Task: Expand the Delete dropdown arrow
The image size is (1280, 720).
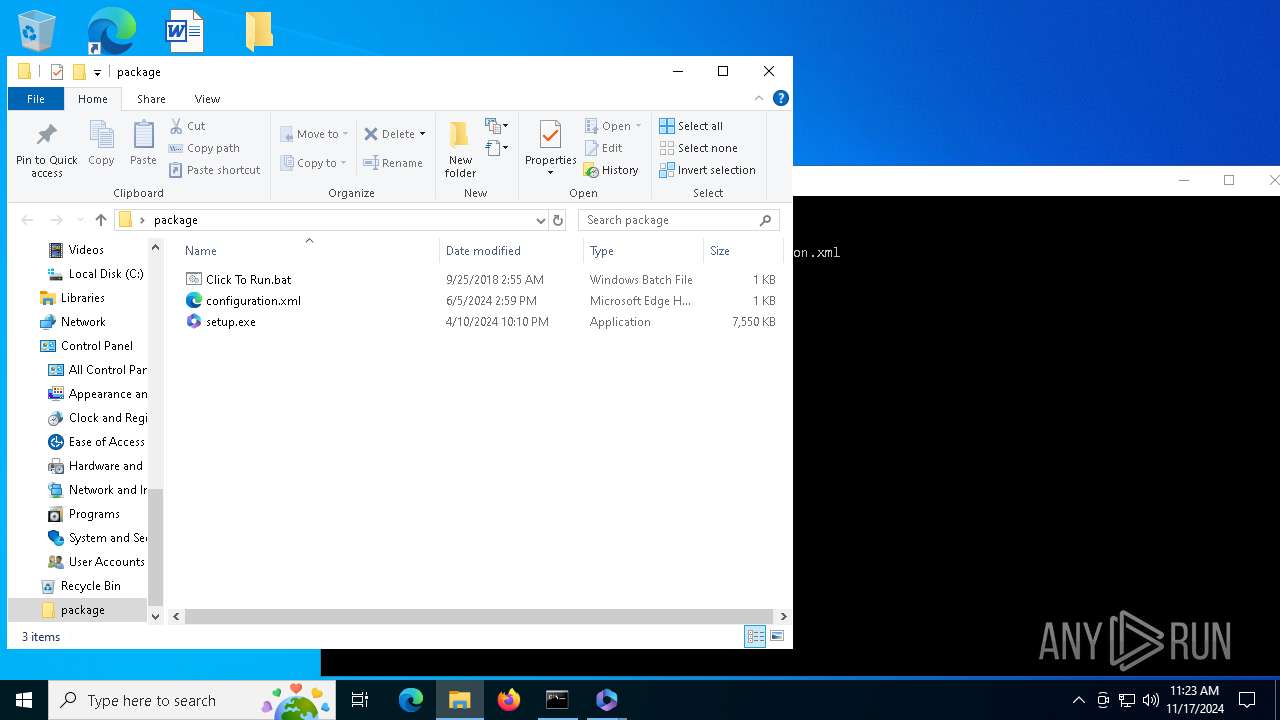Action: 422,134
